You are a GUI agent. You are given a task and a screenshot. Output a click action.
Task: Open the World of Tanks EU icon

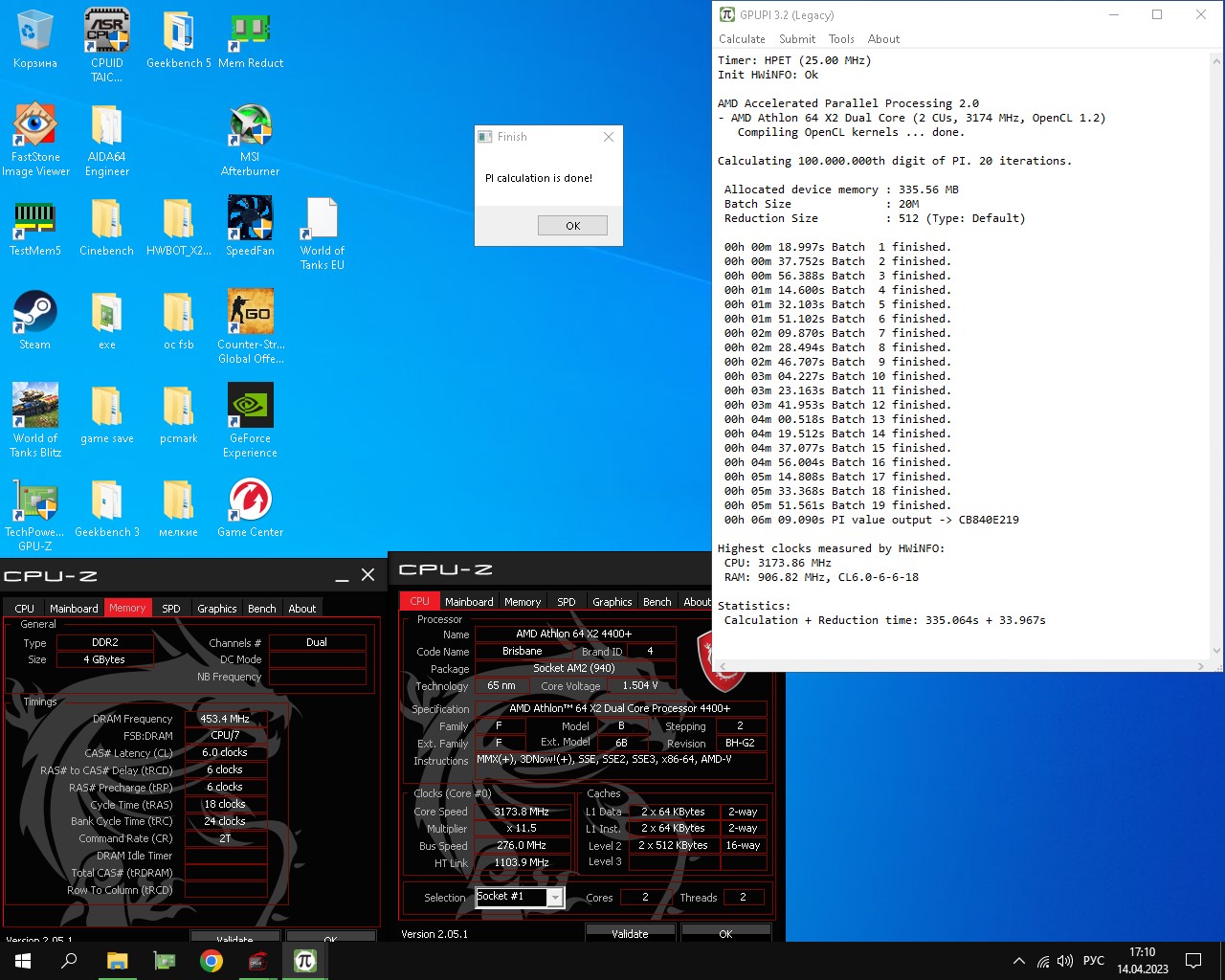(x=323, y=234)
